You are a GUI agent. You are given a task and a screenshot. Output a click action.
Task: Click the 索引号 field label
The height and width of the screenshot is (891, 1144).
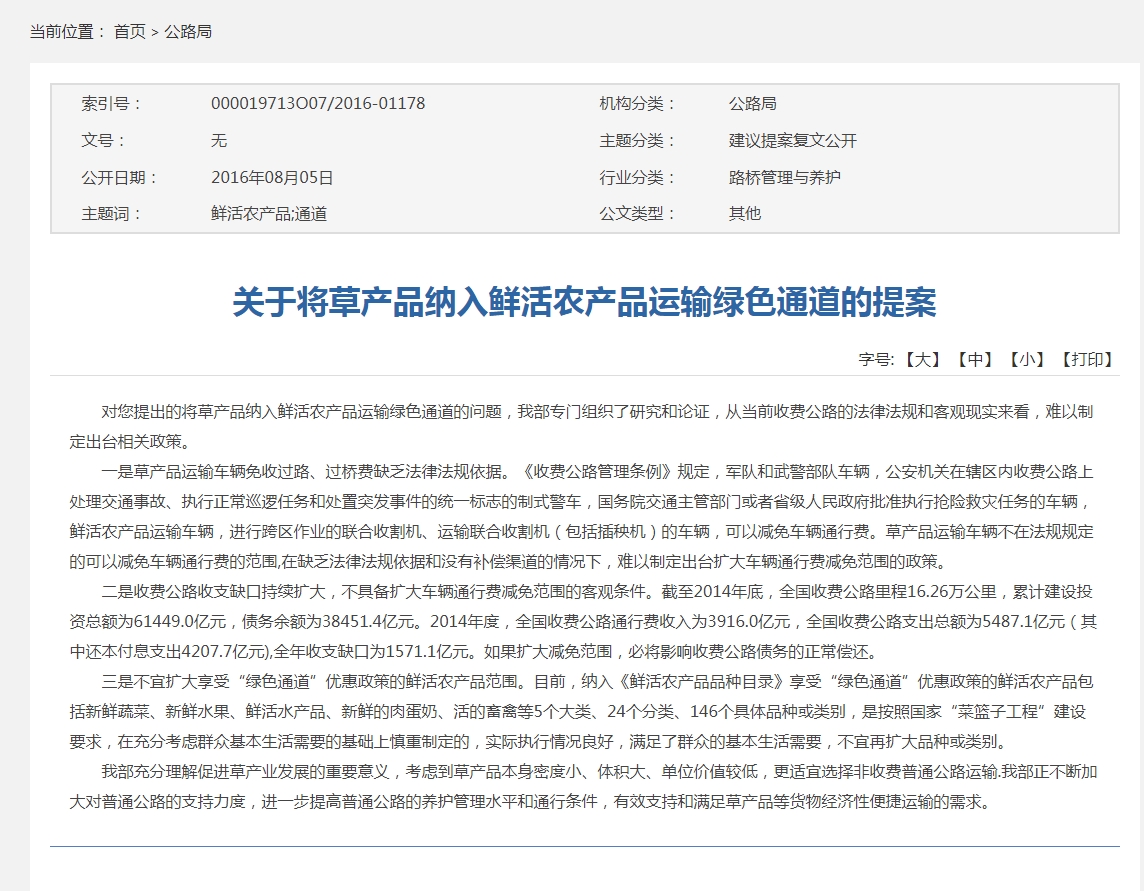(112, 104)
